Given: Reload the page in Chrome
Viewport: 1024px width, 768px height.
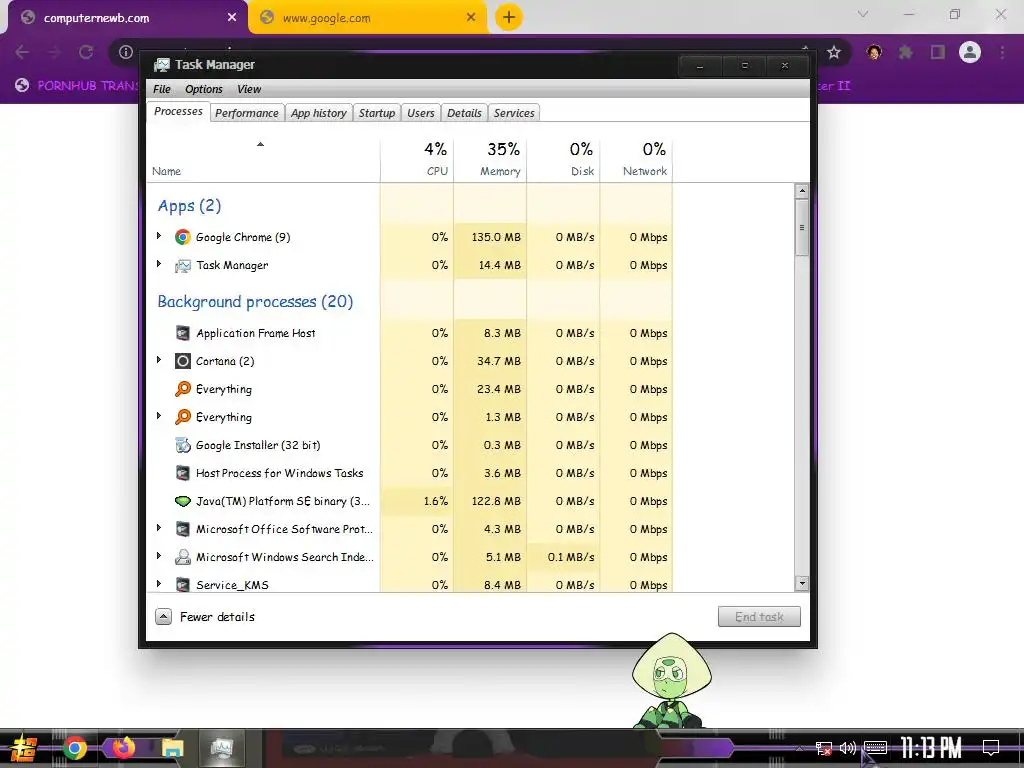Looking at the screenshot, I should [x=86, y=52].
